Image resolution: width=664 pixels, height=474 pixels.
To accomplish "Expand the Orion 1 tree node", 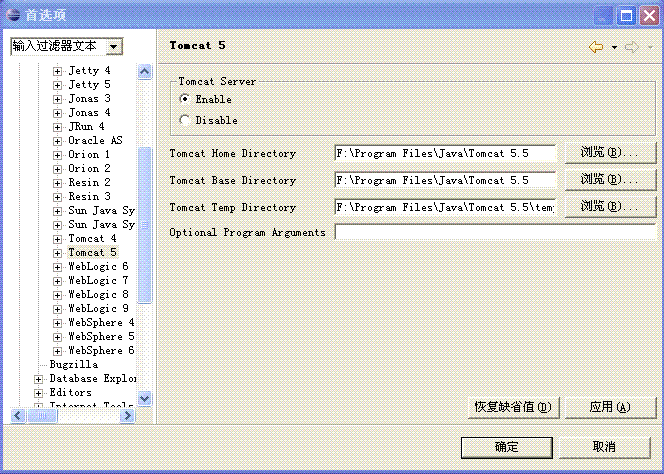I will 57,155.
